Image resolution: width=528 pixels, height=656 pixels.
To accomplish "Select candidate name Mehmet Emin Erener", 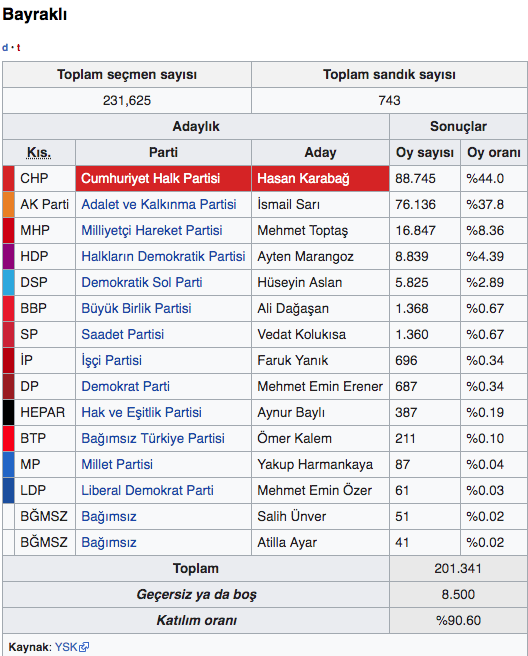I will 320,386.
